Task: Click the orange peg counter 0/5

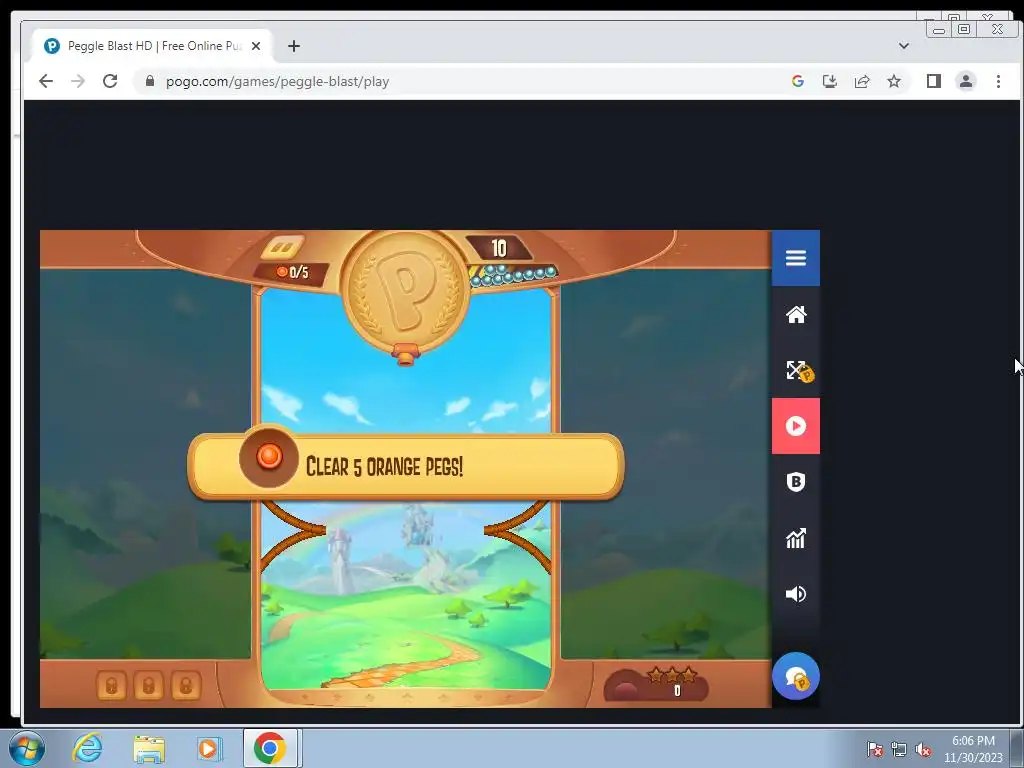Action: coord(291,272)
